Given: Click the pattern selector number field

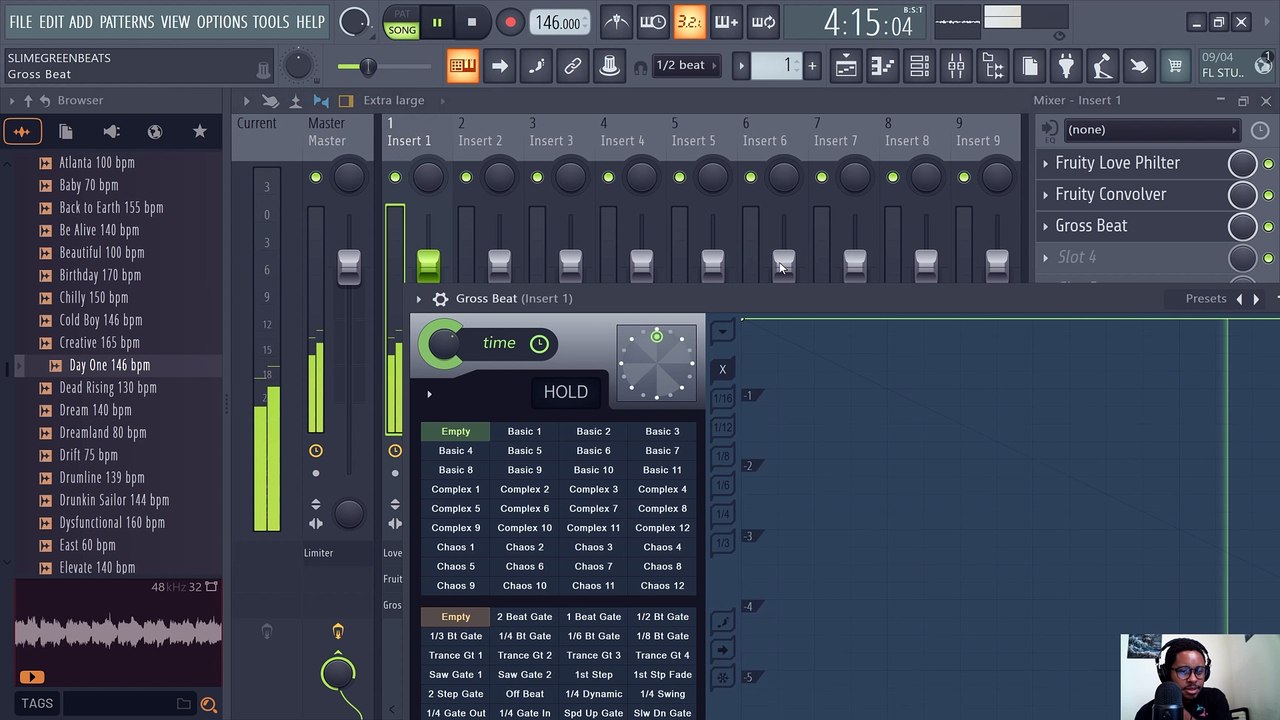Looking at the screenshot, I should 776,66.
